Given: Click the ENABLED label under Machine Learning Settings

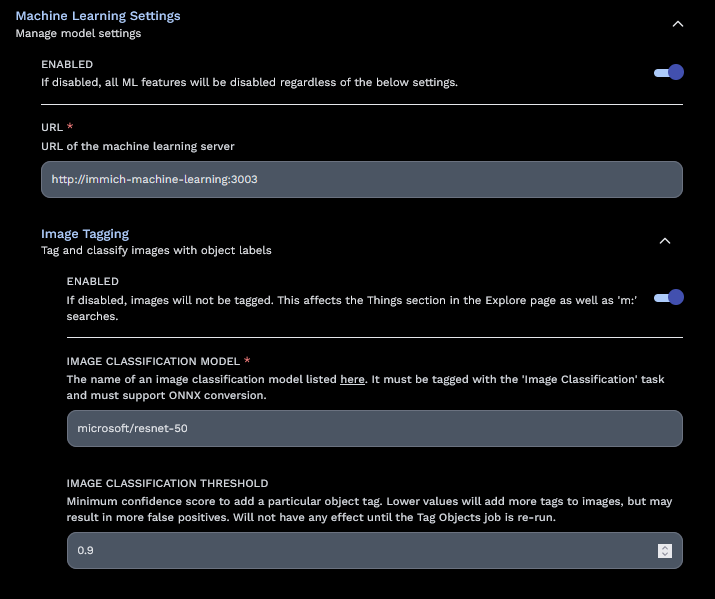Looking at the screenshot, I should pyautogui.click(x=67, y=64).
